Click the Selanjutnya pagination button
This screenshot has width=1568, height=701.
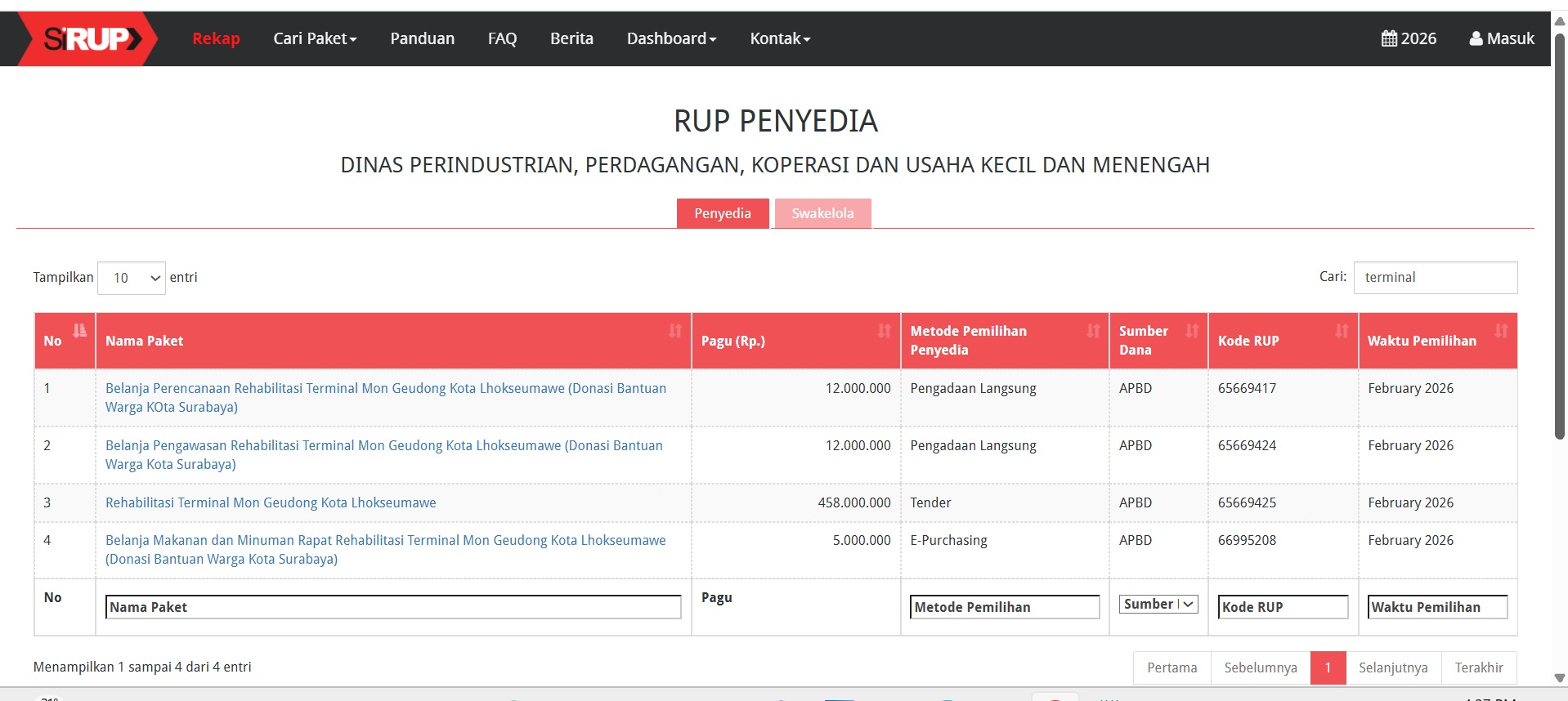point(1393,668)
